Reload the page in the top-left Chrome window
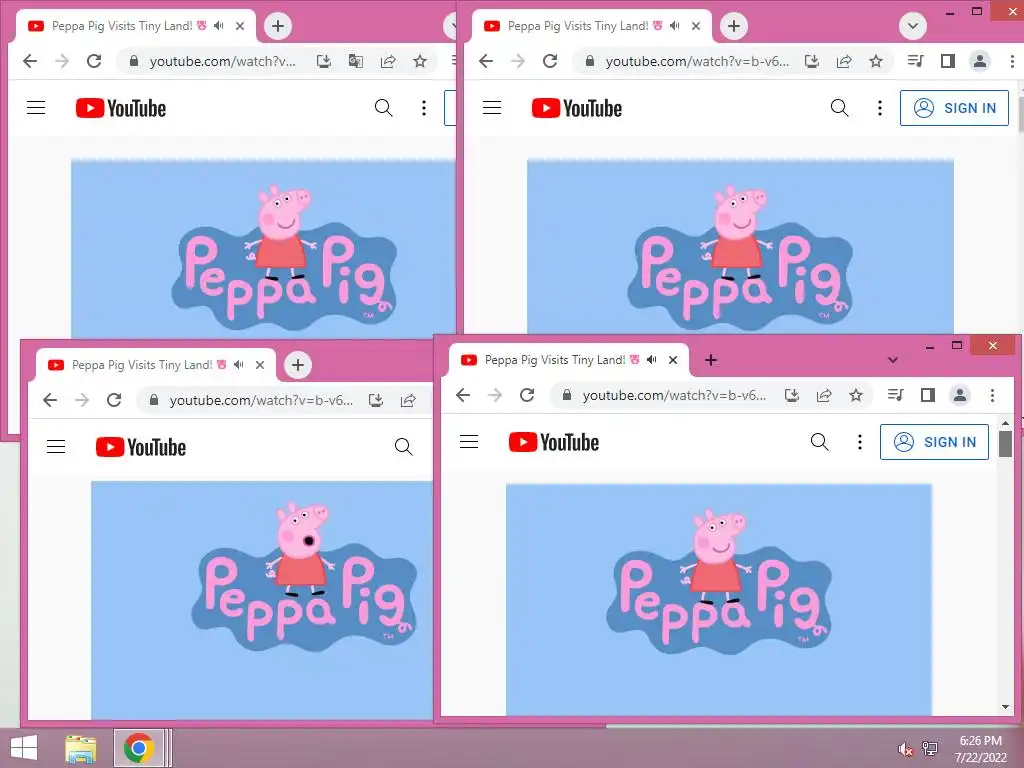 point(94,61)
